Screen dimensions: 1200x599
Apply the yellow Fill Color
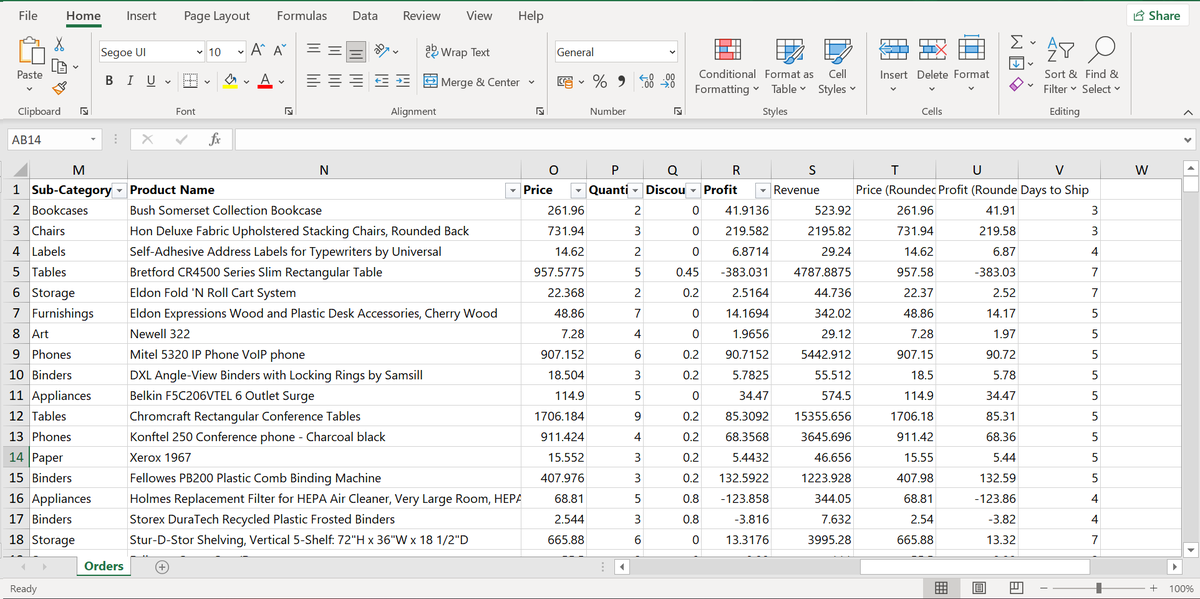[x=229, y=82]
